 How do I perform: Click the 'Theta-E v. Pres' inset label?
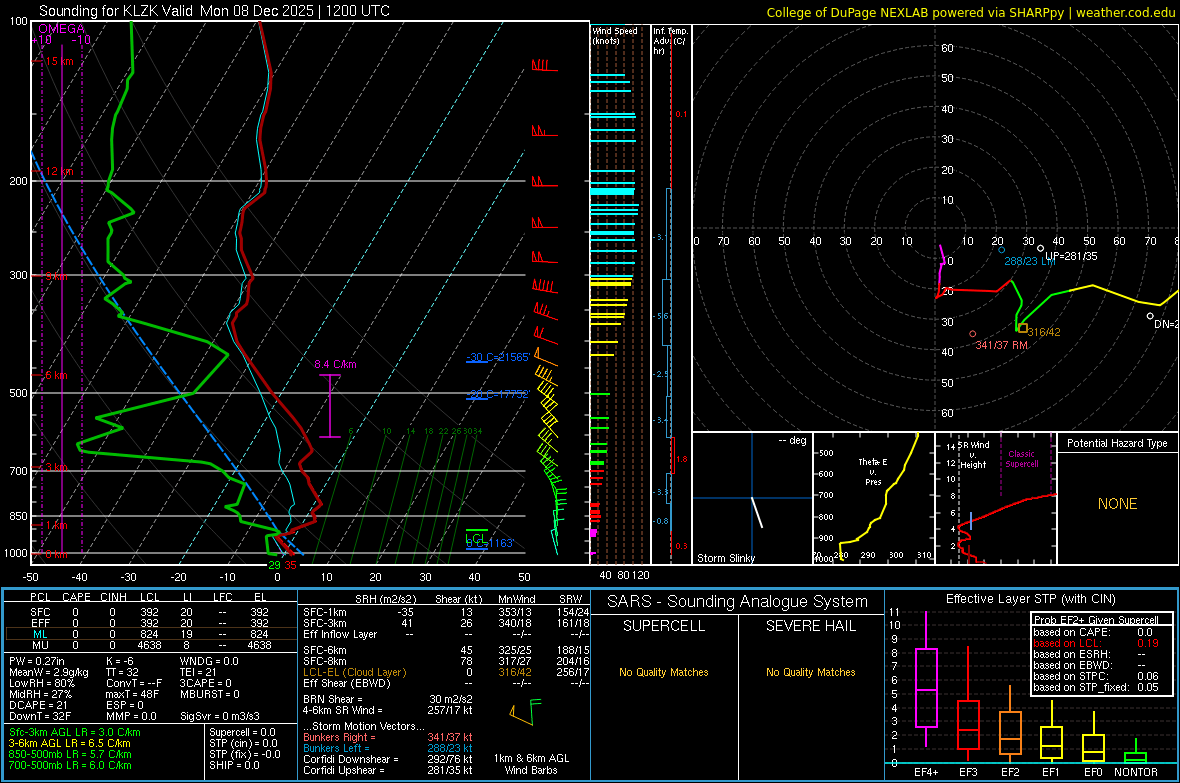tap(873, 472)
